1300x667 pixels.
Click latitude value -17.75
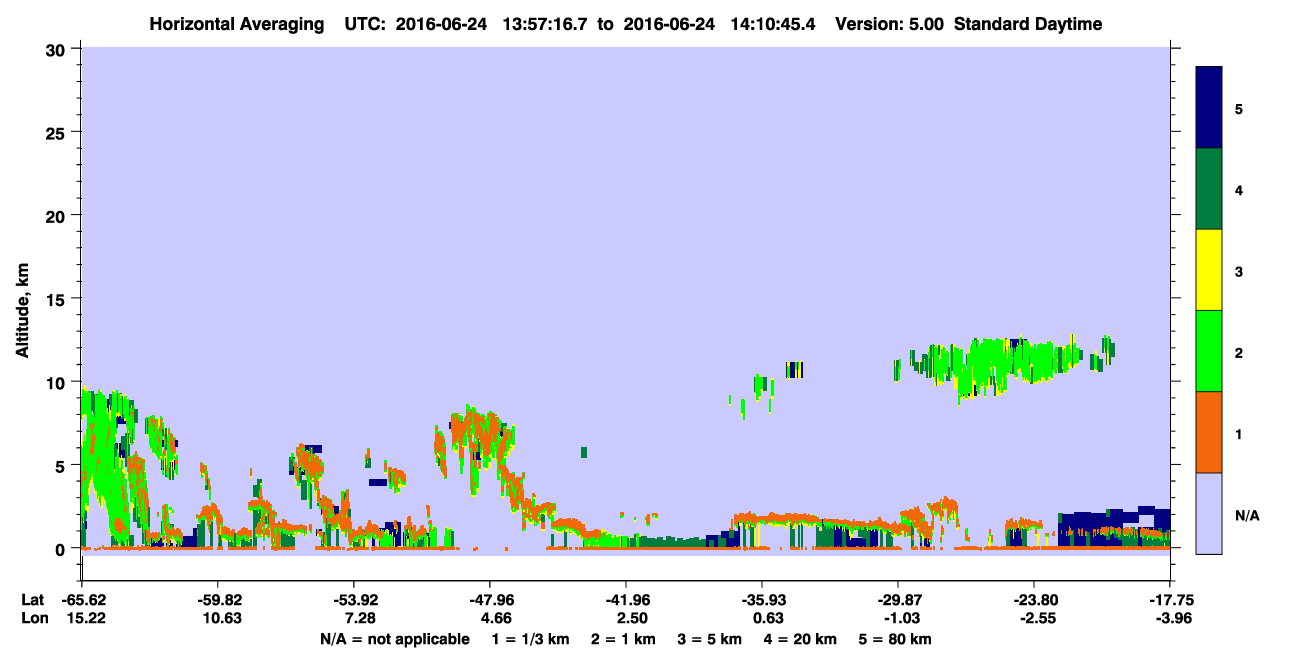(1170, 600)
